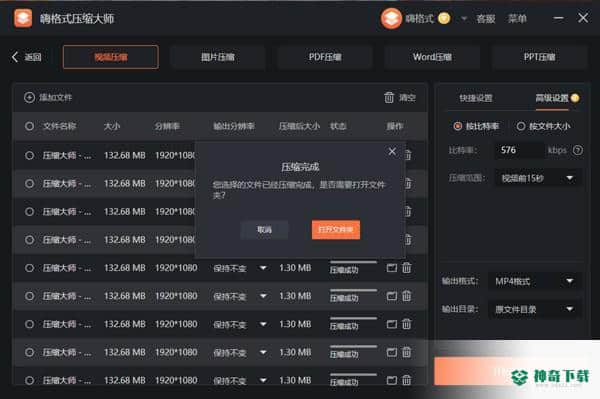Expand the account dropdown arrow beside the username
The height and width of the screenshot is (399, 600).
pyautogui.click(x=464, y=18)
